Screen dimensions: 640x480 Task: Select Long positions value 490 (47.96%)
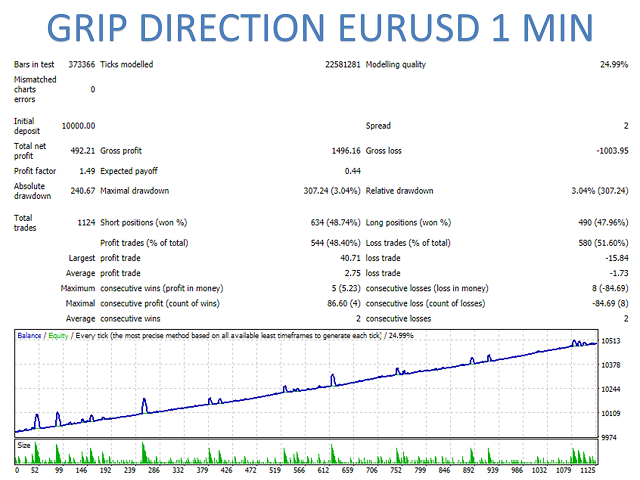click(603, 223)
